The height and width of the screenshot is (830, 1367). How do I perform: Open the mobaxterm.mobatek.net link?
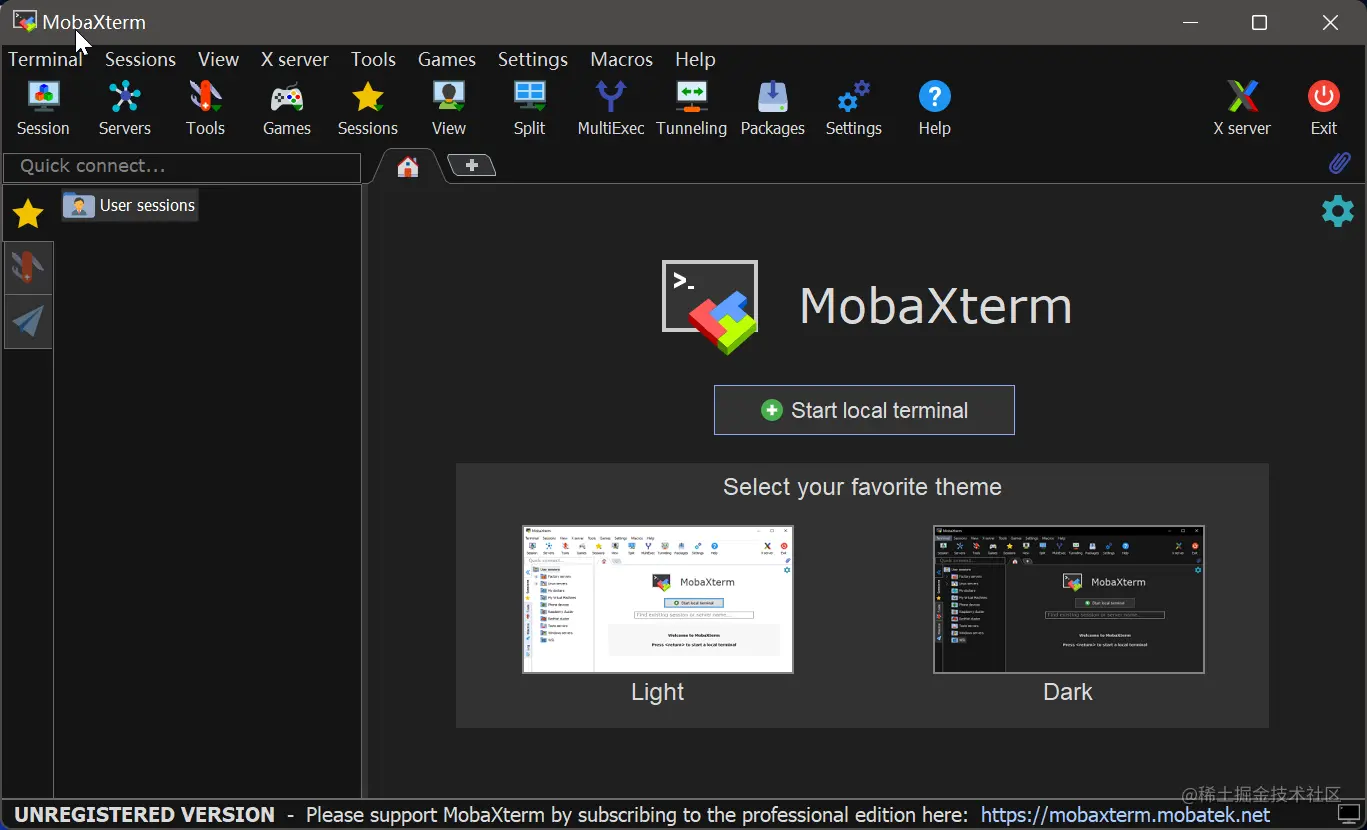point(1125,814)
